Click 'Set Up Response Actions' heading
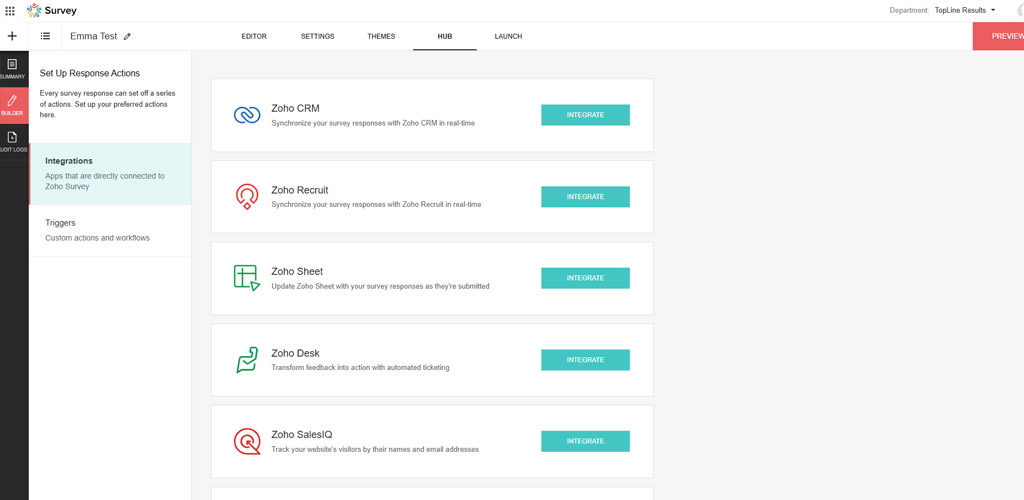The width and height of the screenshot is (1024, 500). [89, 73]
